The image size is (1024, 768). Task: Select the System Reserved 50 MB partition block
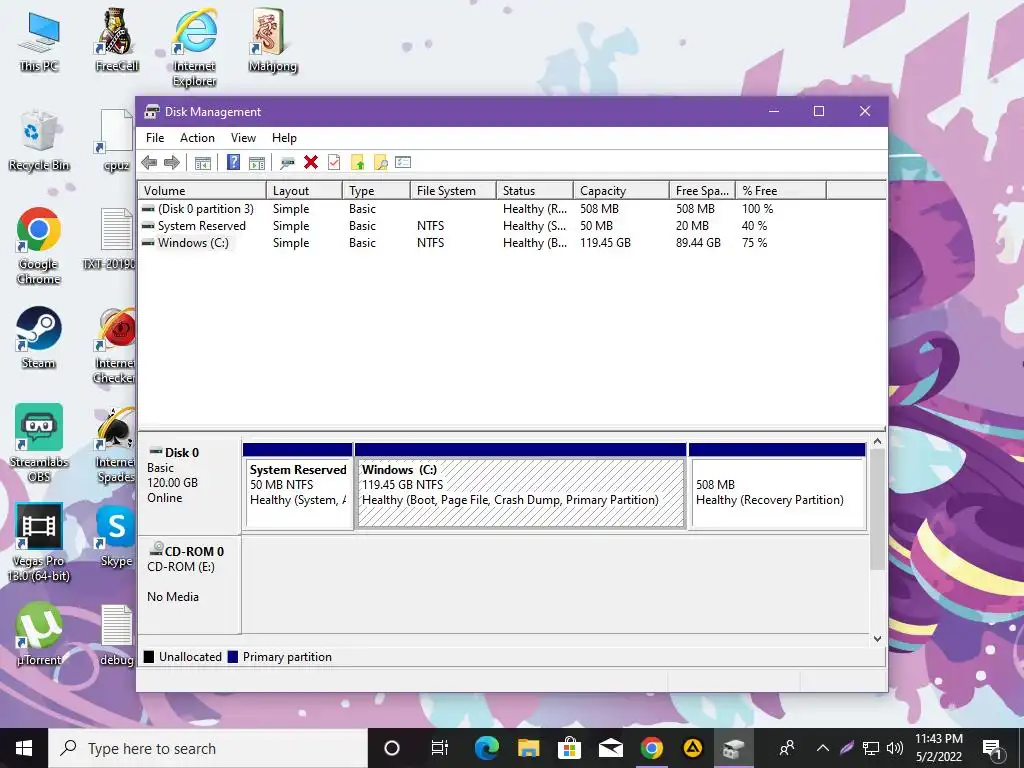click(298, 486)
